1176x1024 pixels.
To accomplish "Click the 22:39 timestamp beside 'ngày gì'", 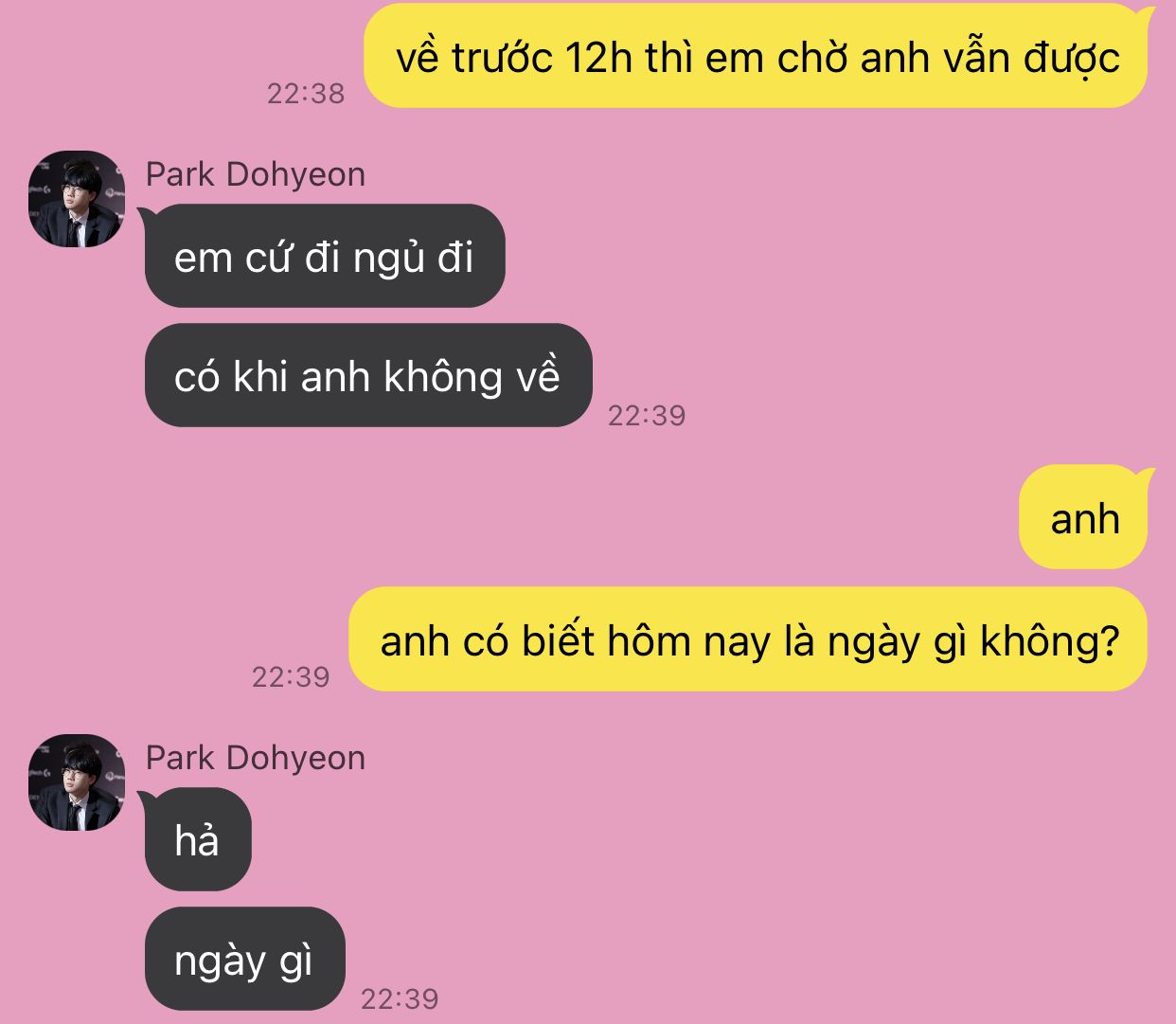I will [400, 999].
